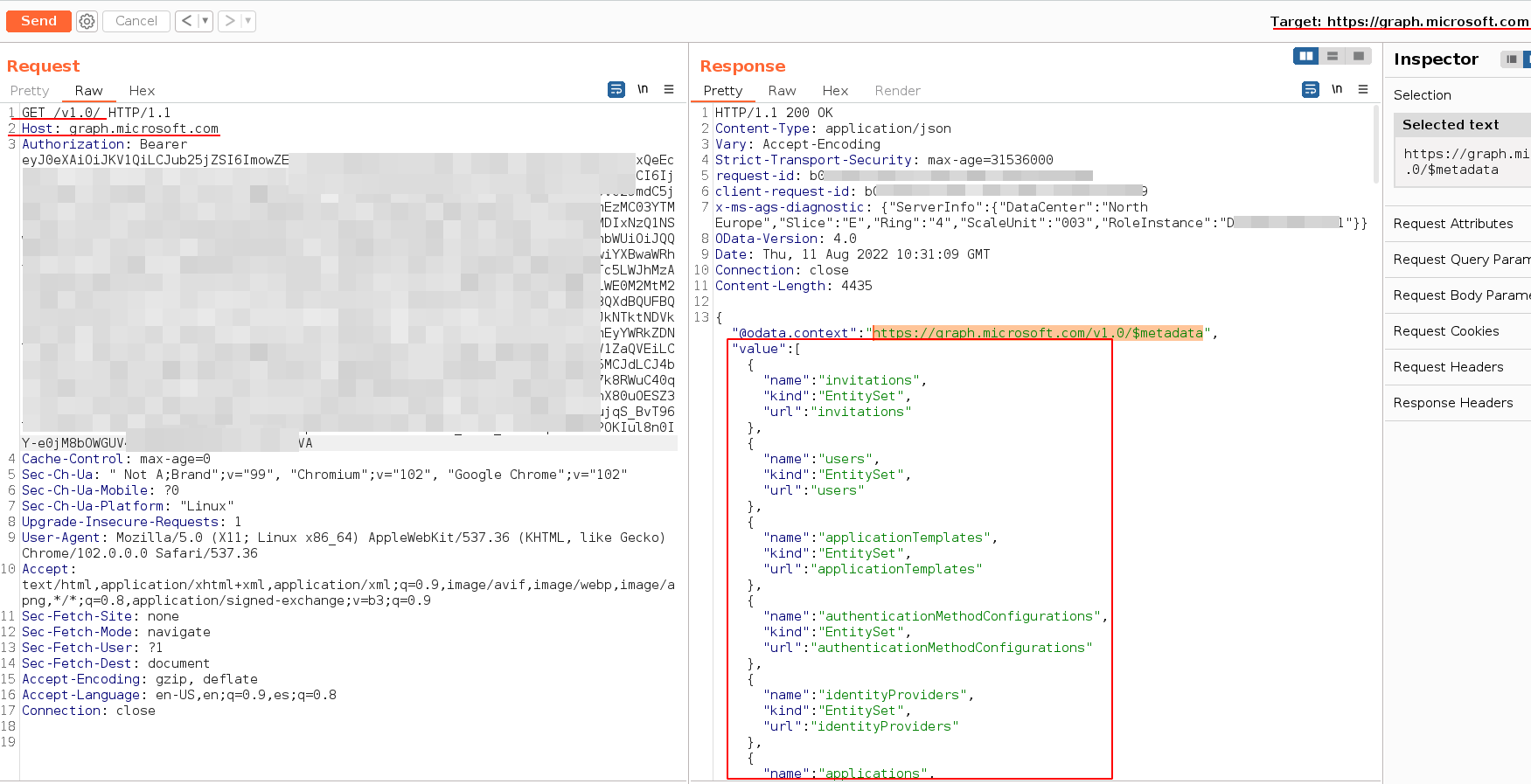Open the Render tab in Response panel

coord(897,91)
